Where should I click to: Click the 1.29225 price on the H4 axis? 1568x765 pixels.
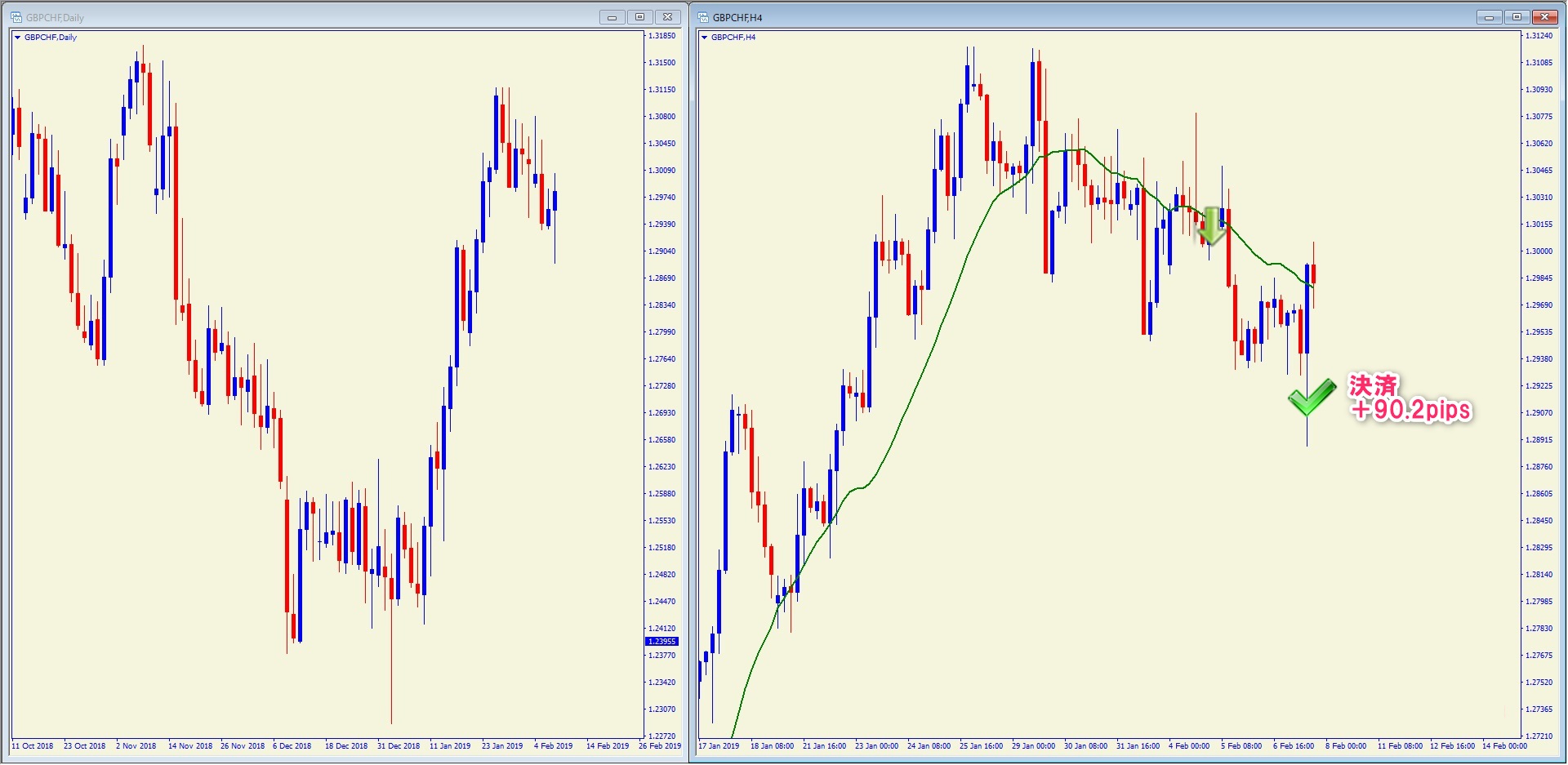[1539, 386]
